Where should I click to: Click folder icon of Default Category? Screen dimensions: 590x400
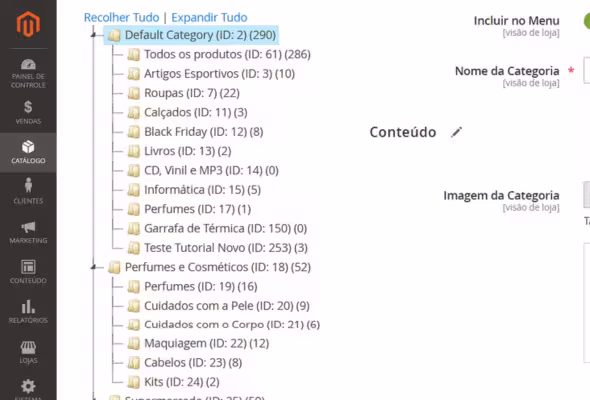coord(114,35)
